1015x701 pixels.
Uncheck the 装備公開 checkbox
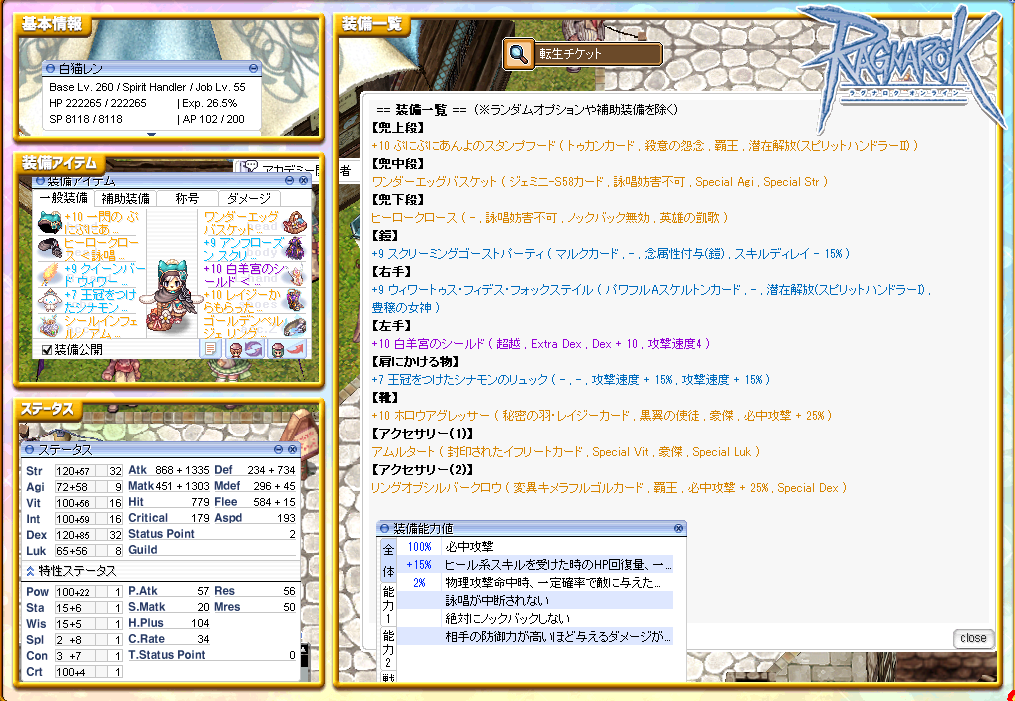coord(46,350)
